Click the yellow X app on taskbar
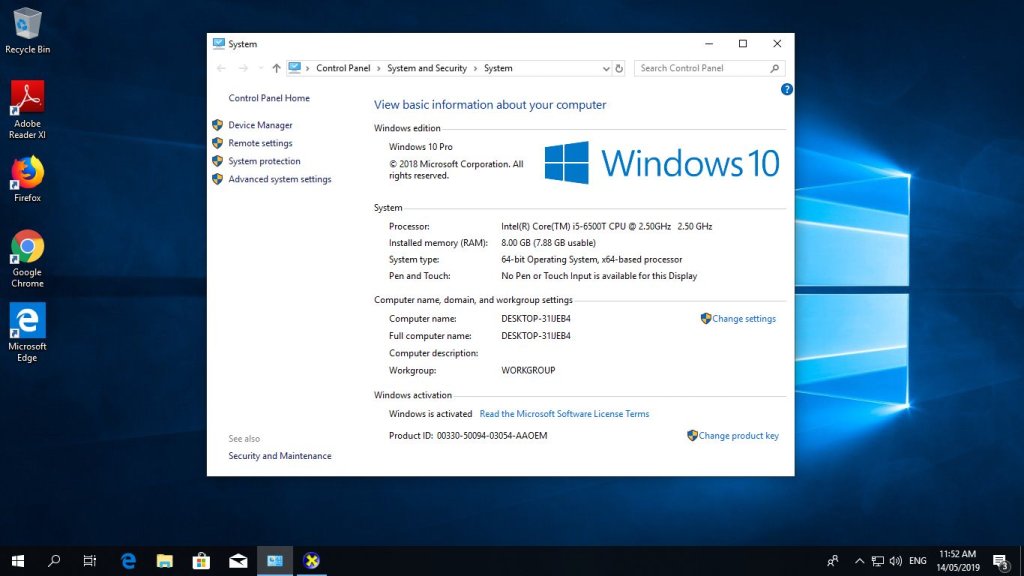Screen dimensions: 1024x576 click(312, 561)
